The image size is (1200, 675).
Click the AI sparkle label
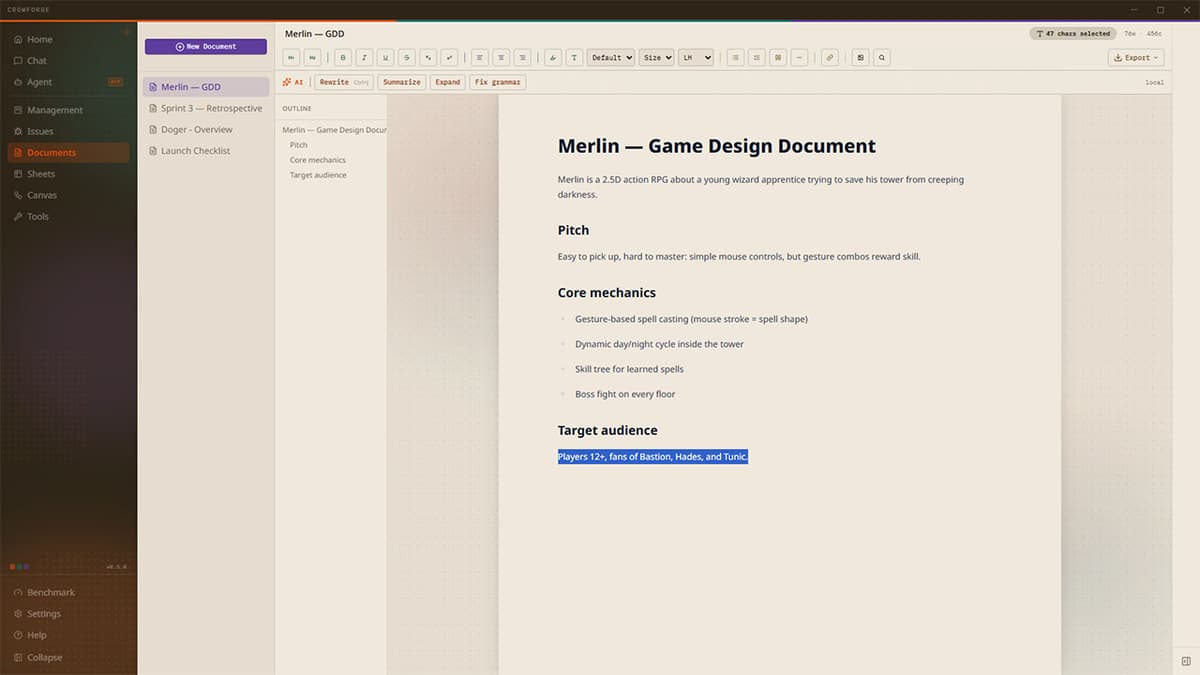(293, 82)
